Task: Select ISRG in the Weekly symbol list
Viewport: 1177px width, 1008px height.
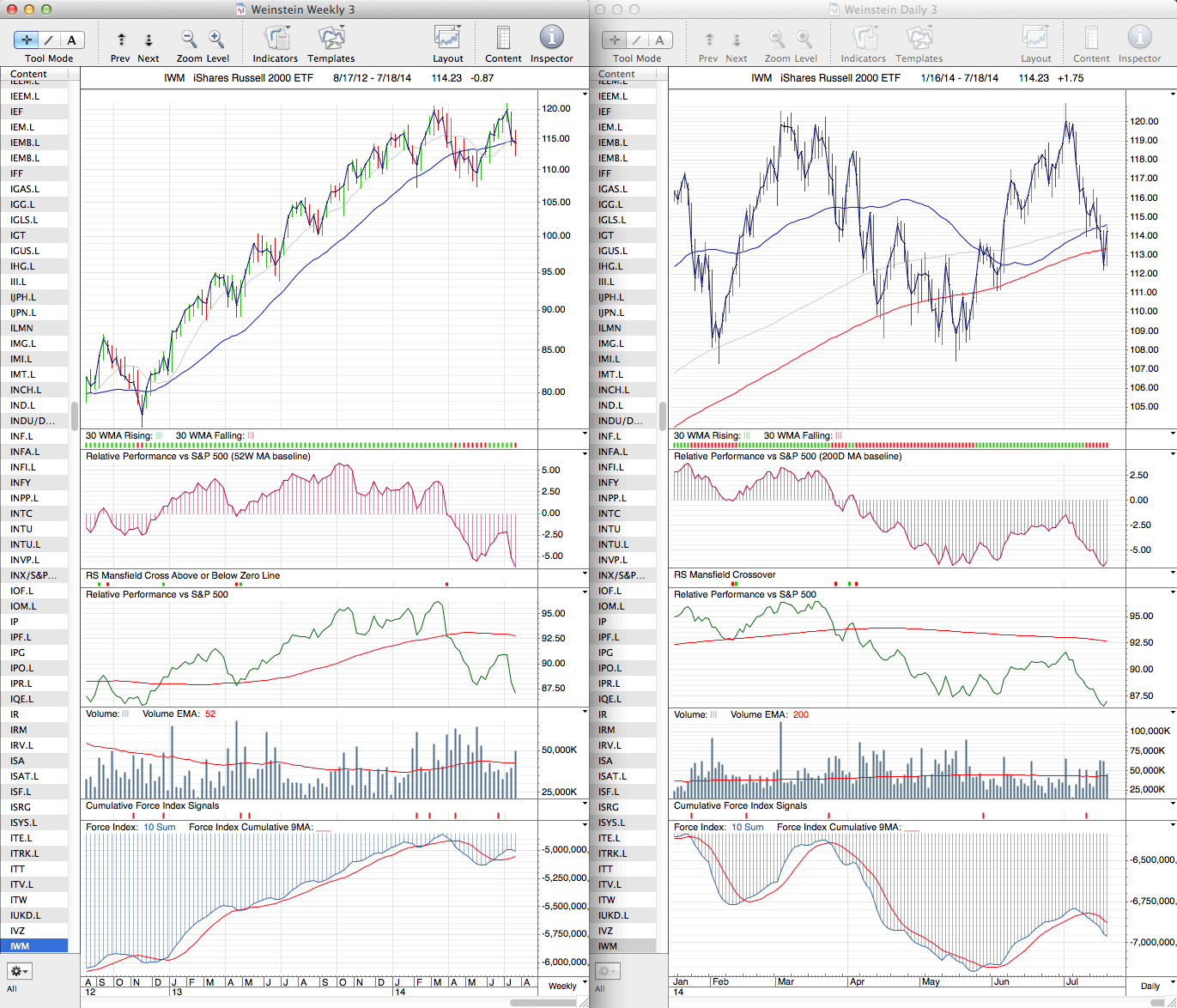Action: pyautogui.click(x=21, y=807)
